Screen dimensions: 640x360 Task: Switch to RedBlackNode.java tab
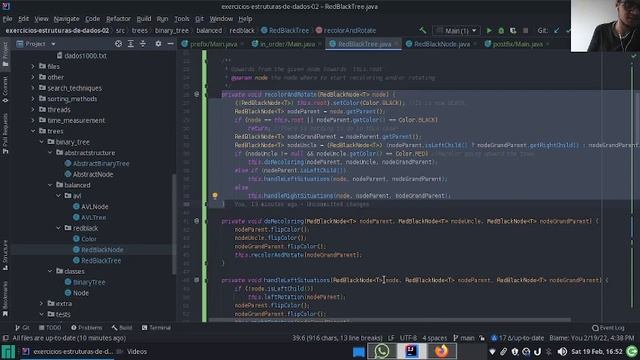click(x=442, y=44)
